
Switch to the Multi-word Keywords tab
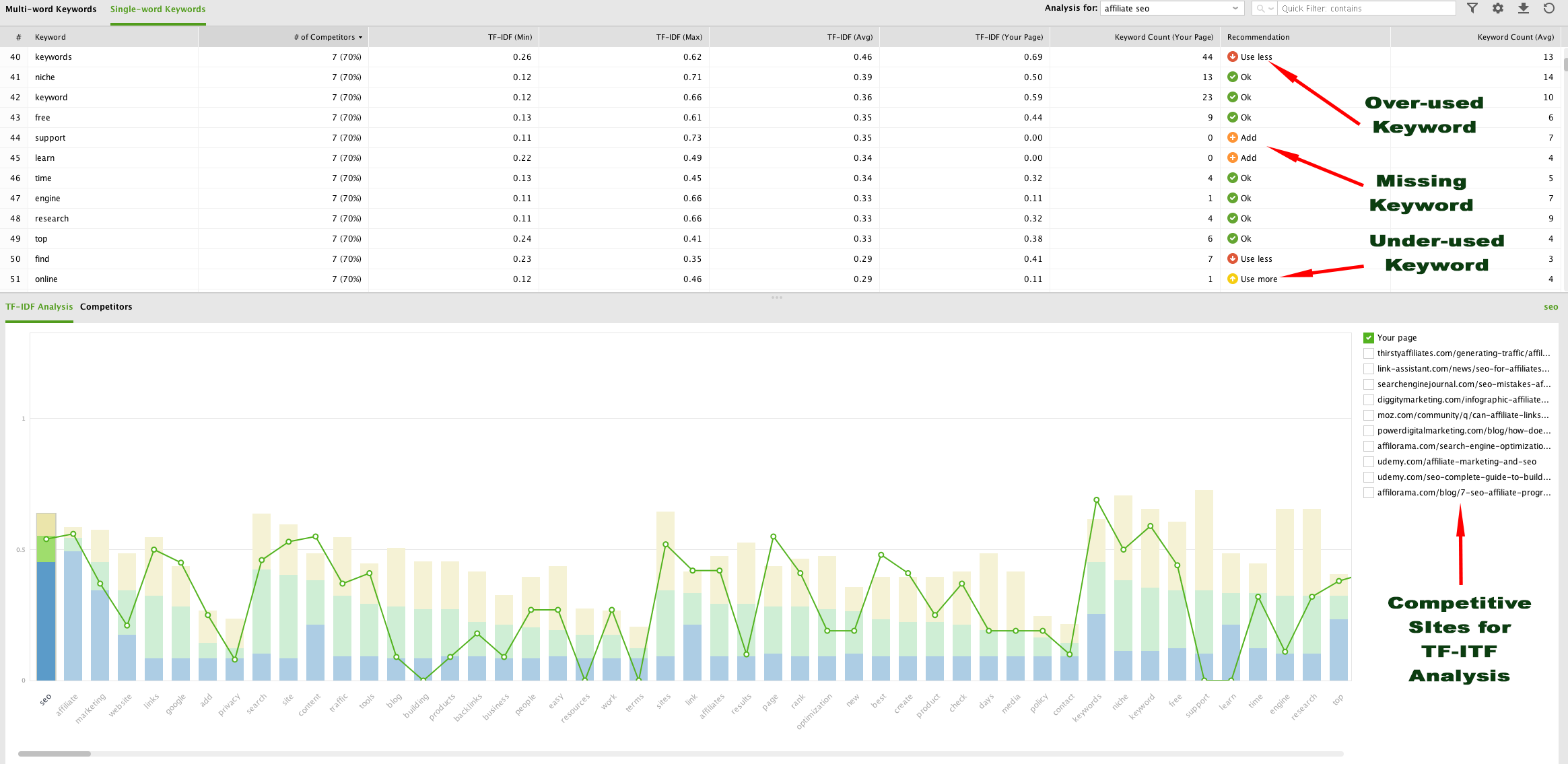pos(51,9)
